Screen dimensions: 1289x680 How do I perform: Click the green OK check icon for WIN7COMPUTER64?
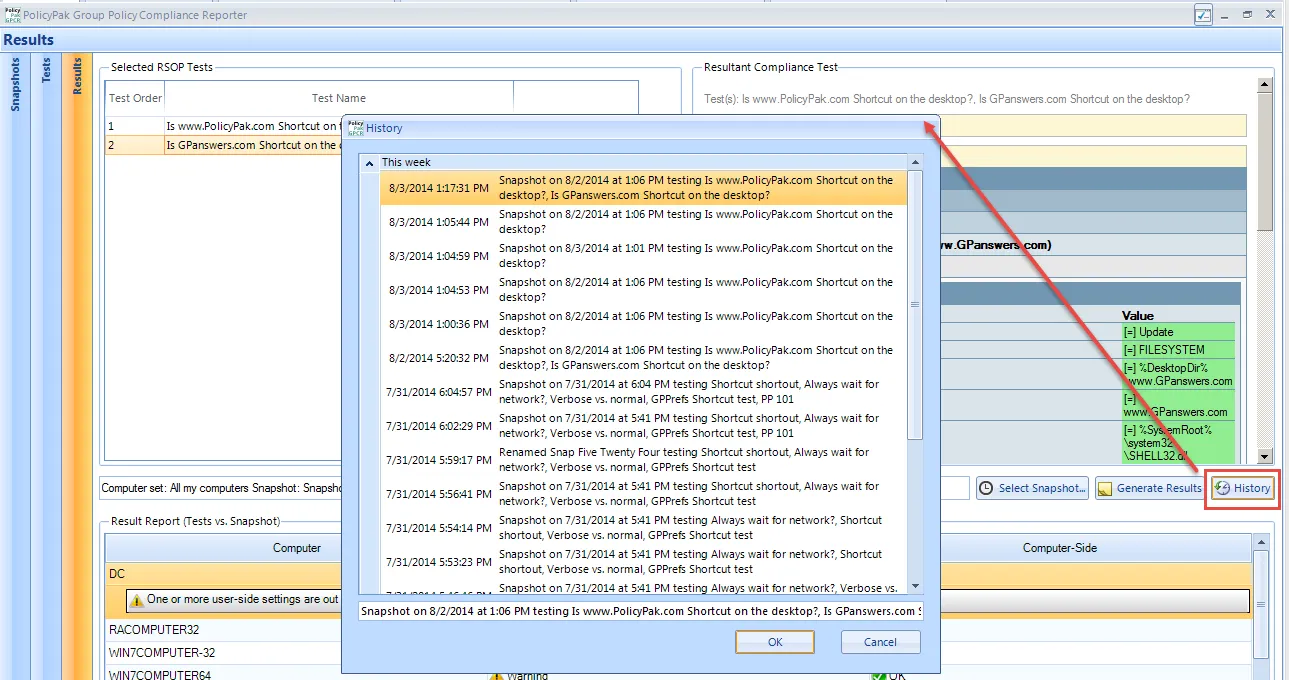878,675
